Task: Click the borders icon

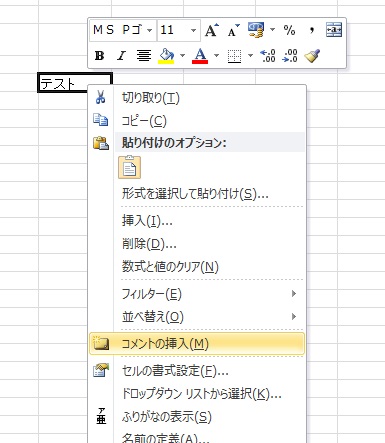Action: tap(234, 56)
